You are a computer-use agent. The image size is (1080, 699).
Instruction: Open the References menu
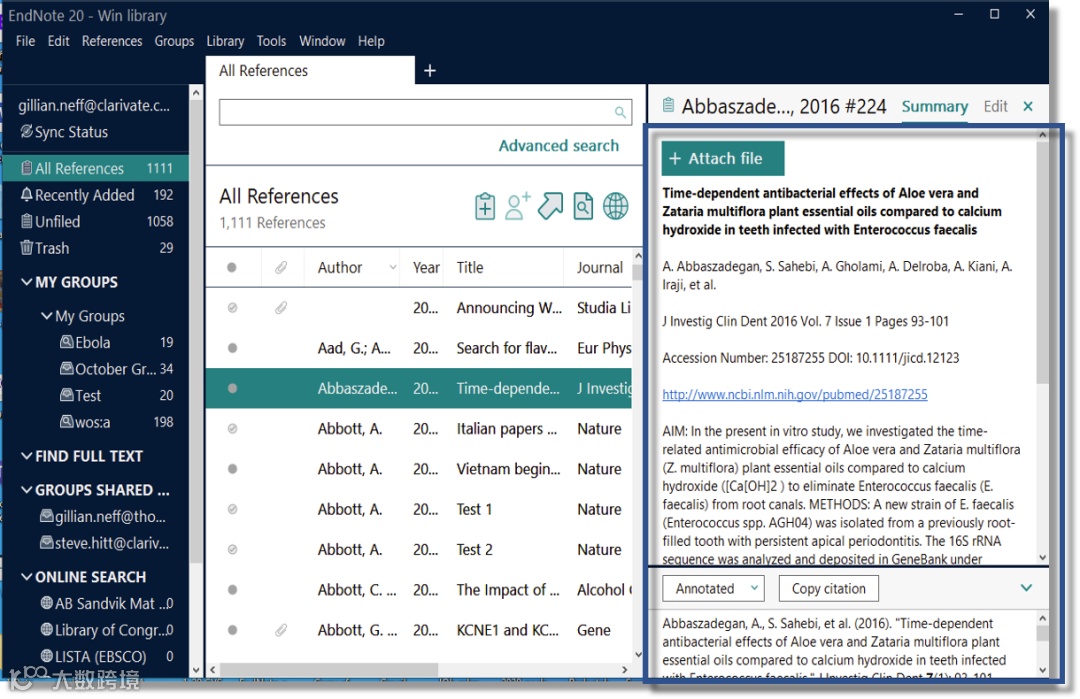click(112, 41)
